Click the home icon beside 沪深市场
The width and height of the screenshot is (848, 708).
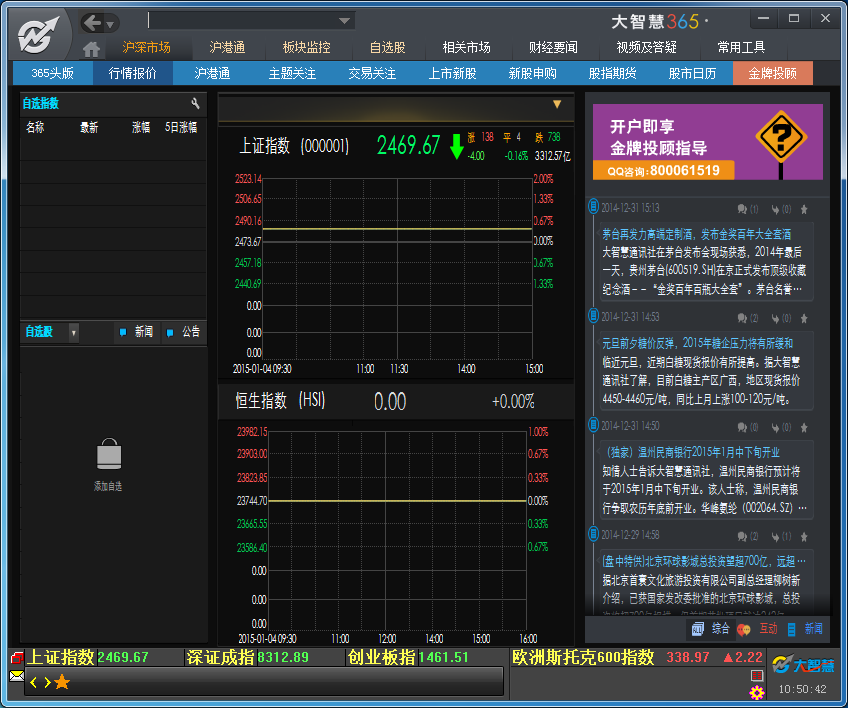[x=92, y=48]
